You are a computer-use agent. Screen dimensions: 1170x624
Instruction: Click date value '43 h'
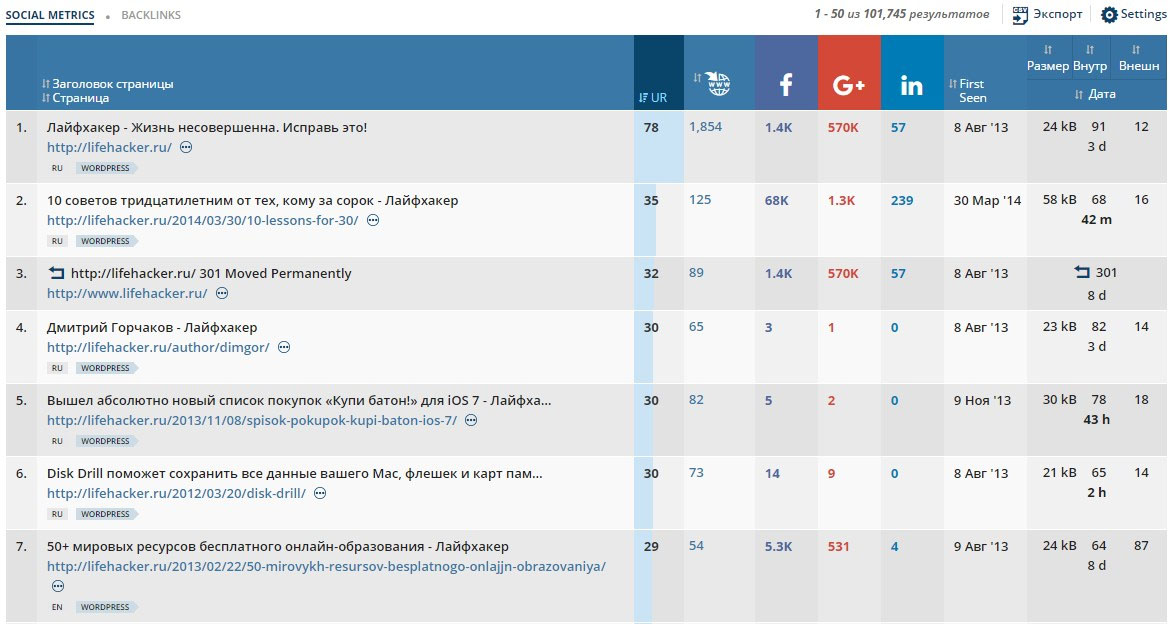coord(1096,419)
